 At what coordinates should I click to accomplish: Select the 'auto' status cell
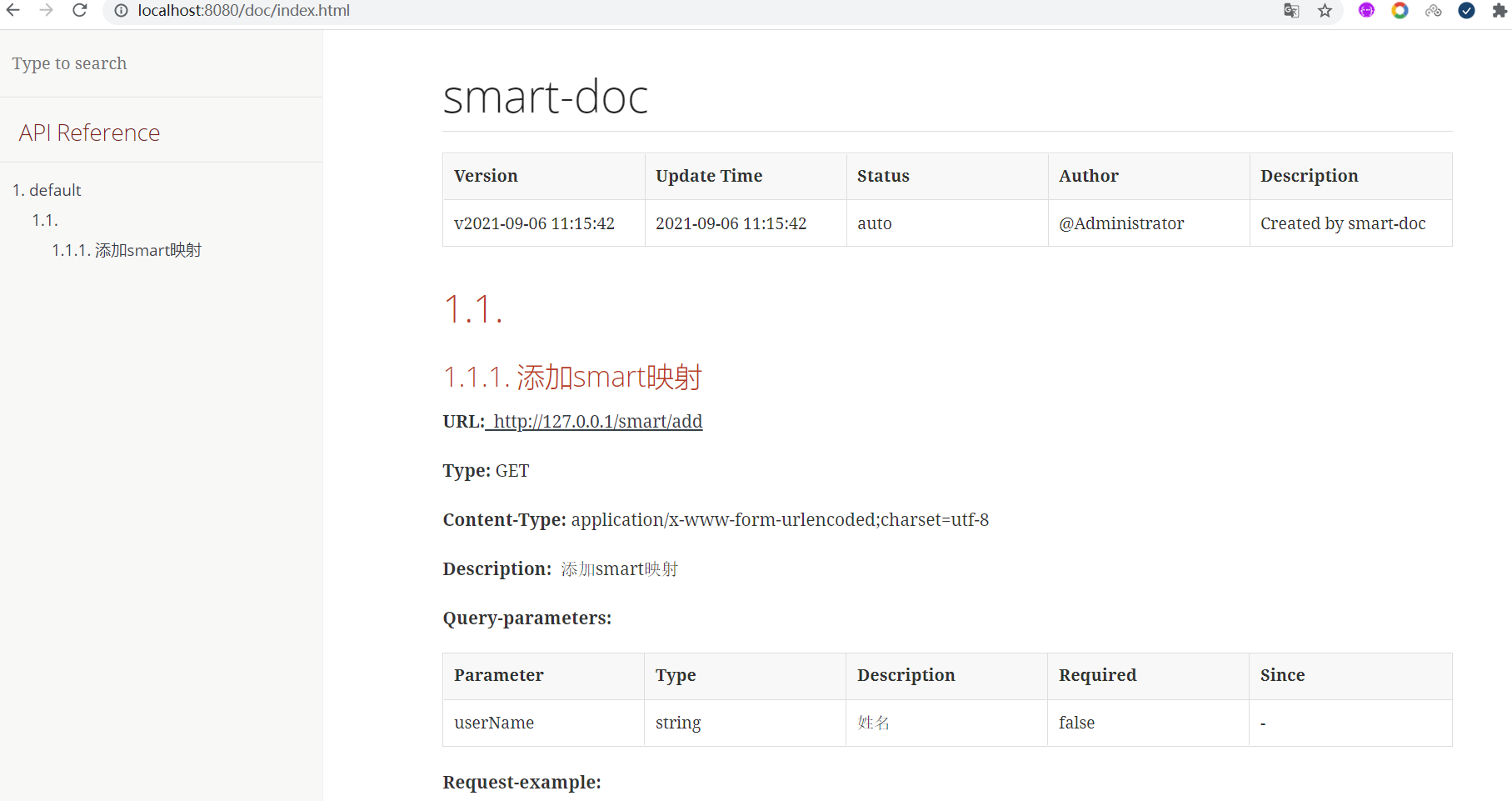pyautogui.click(x=947, y=223)
